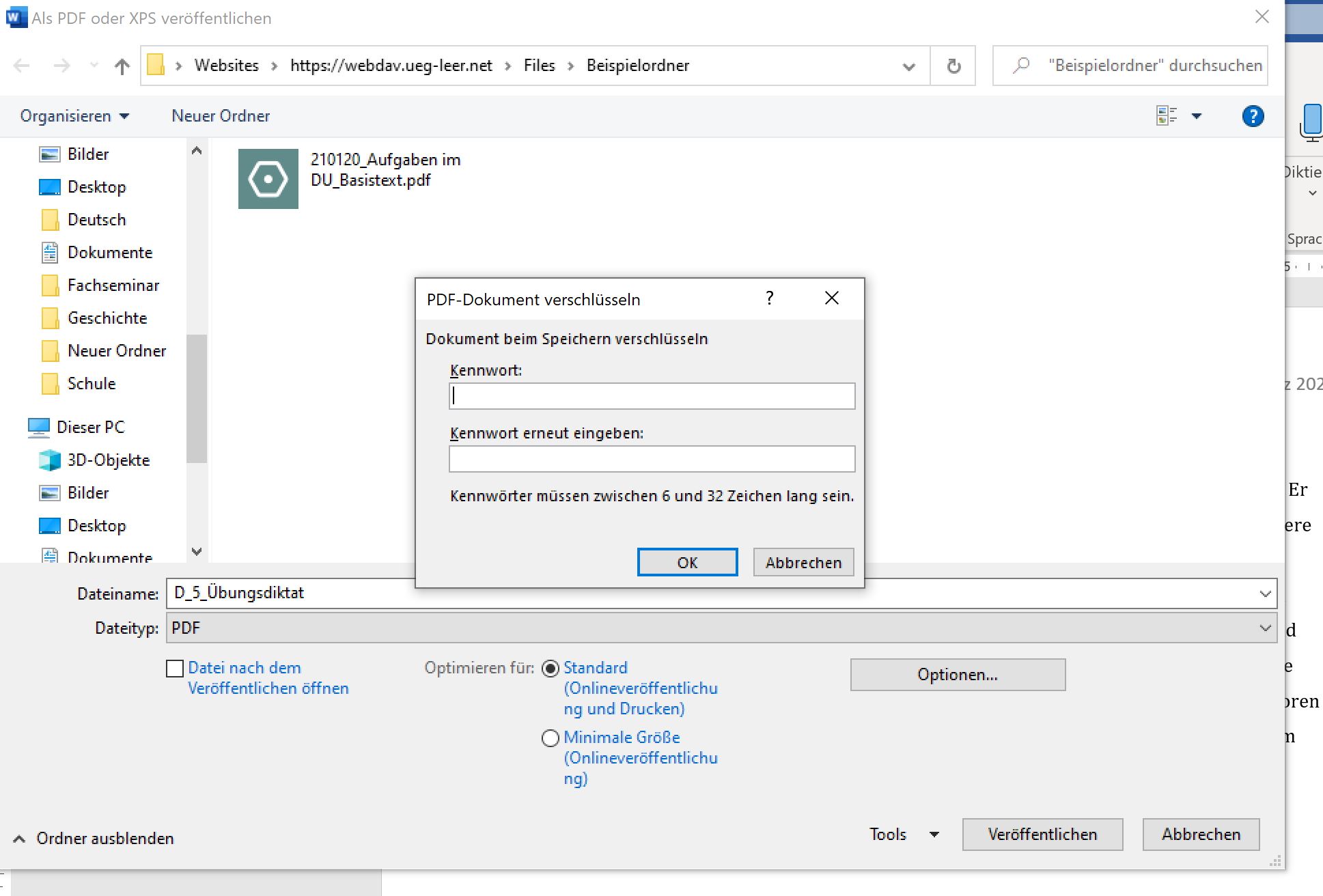Open the Optionen... button

(x=957, y=675)
